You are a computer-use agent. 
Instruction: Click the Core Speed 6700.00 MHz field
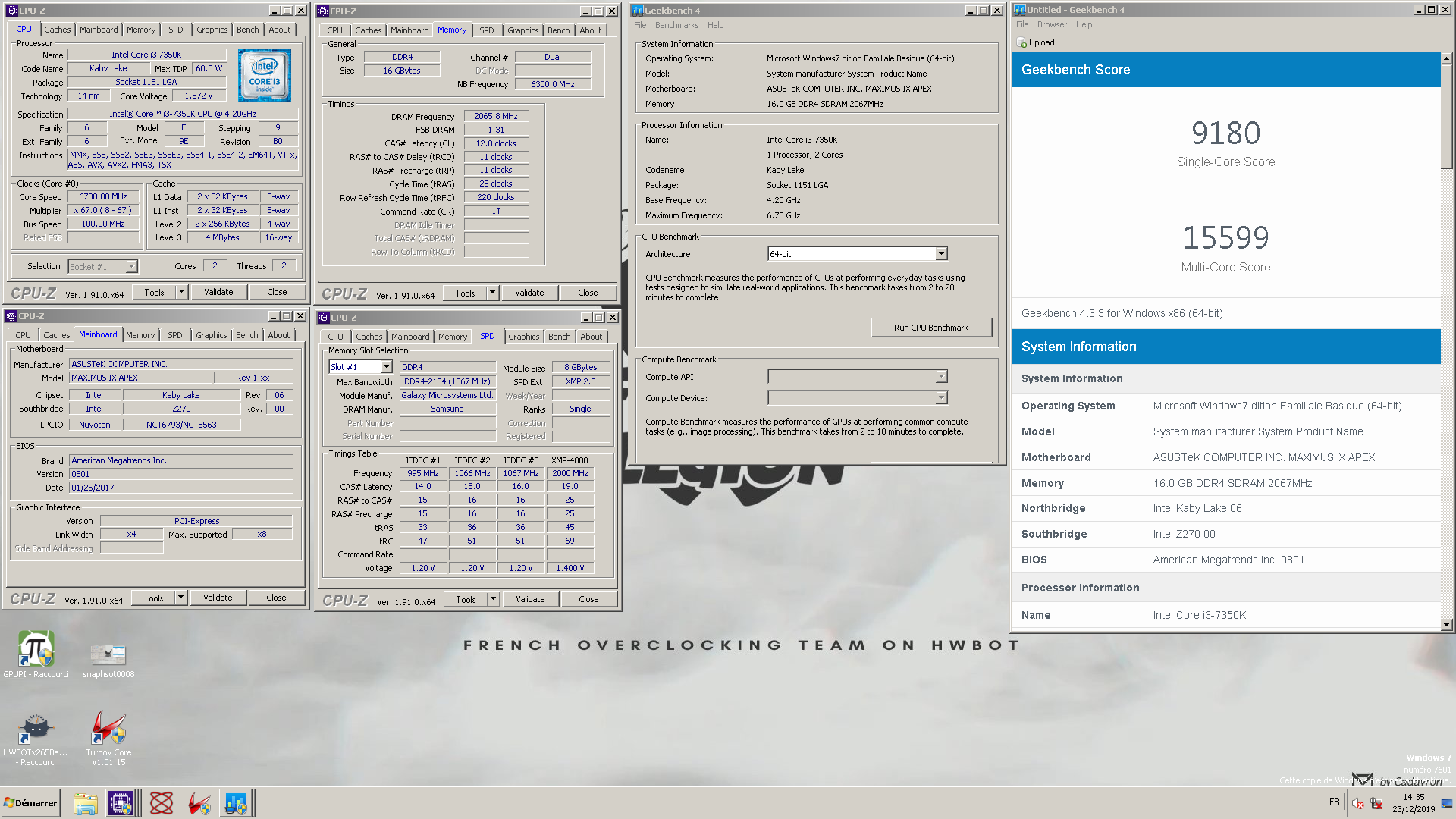103,197
